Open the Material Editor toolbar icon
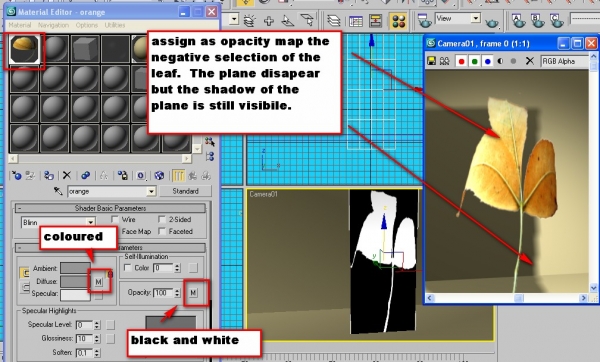 398,21
